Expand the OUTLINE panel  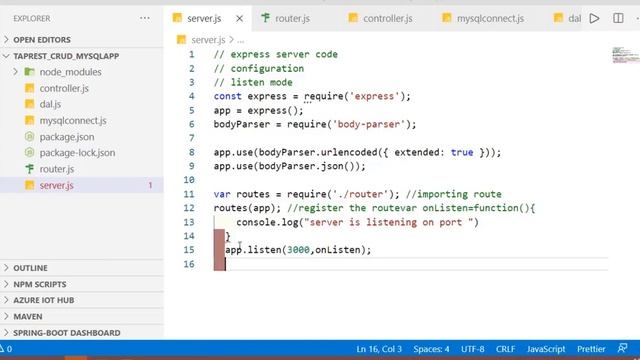click(x=6, y=268)
